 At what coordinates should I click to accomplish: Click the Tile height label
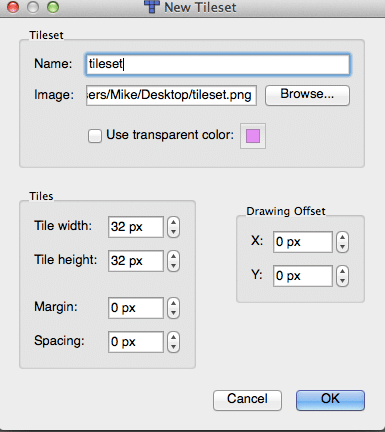66,259
